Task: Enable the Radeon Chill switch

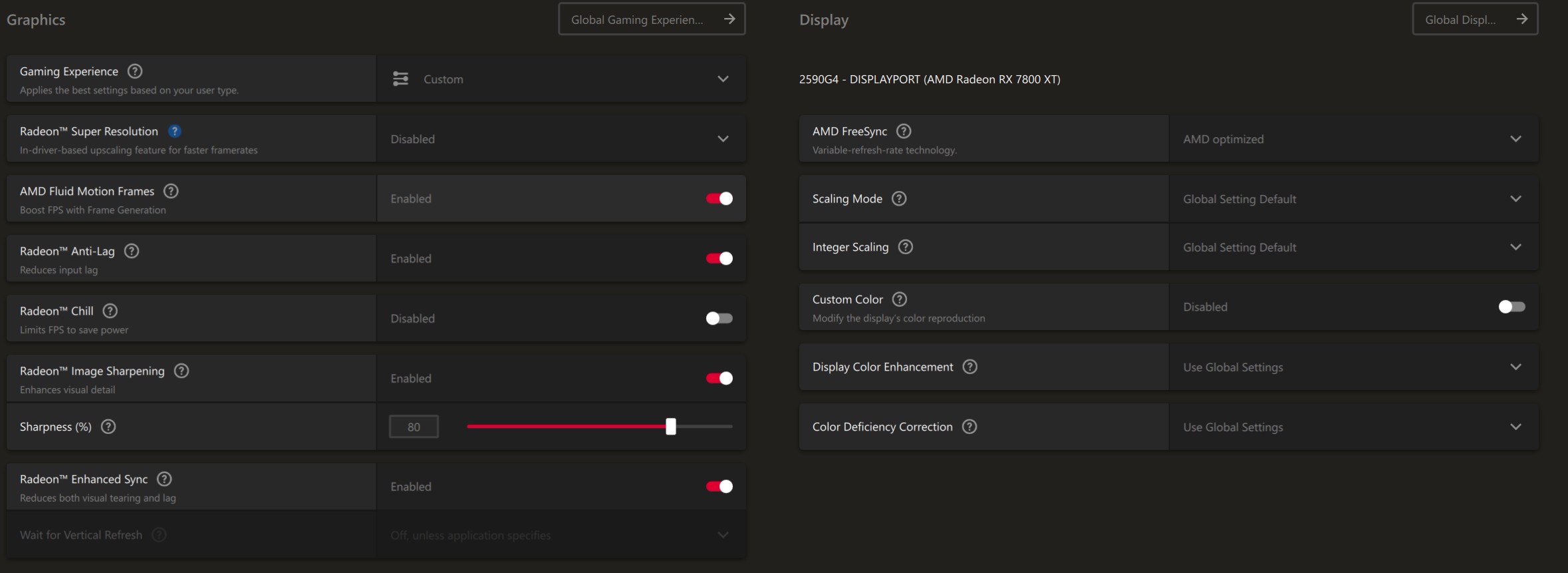Action: click(x=719, y=318)
